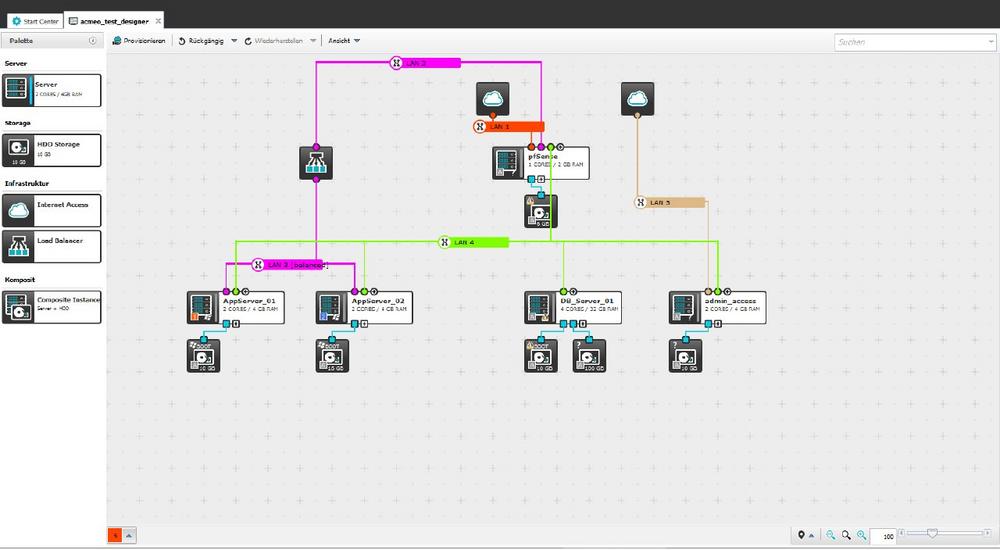
Task: Select the HDD Storage palette item
Action: pyautogui.click(x=52, y=150)
